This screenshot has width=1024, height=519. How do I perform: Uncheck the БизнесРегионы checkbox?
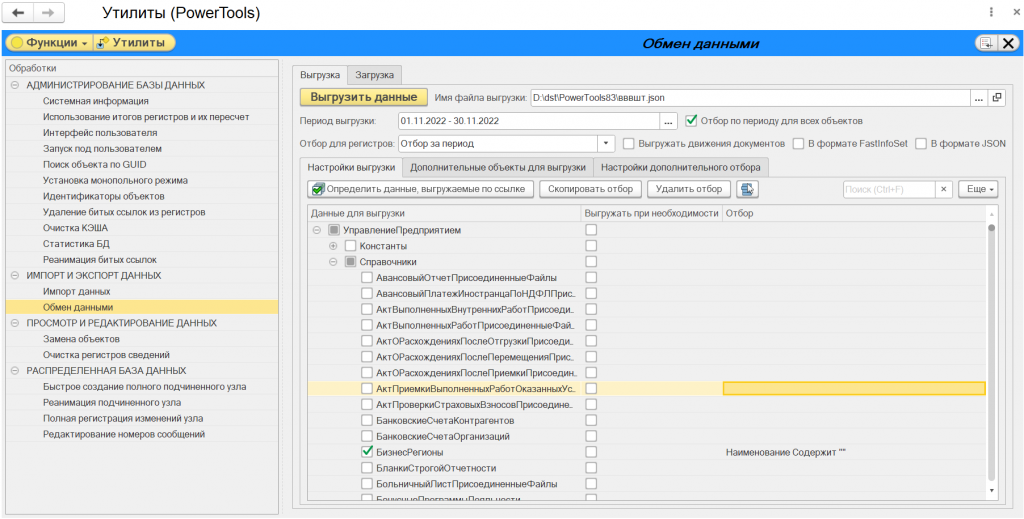tap(367, 452)
